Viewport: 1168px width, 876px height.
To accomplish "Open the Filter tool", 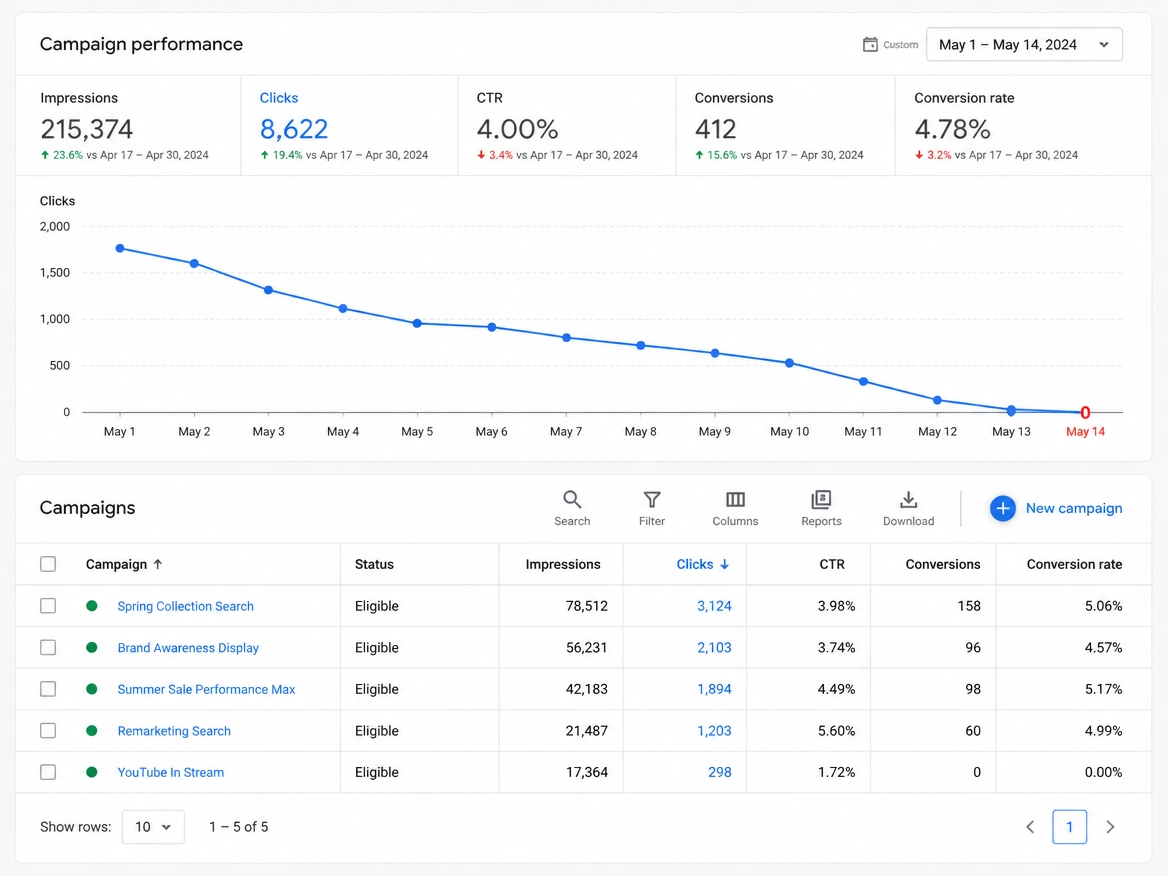I will click(652, 508).
